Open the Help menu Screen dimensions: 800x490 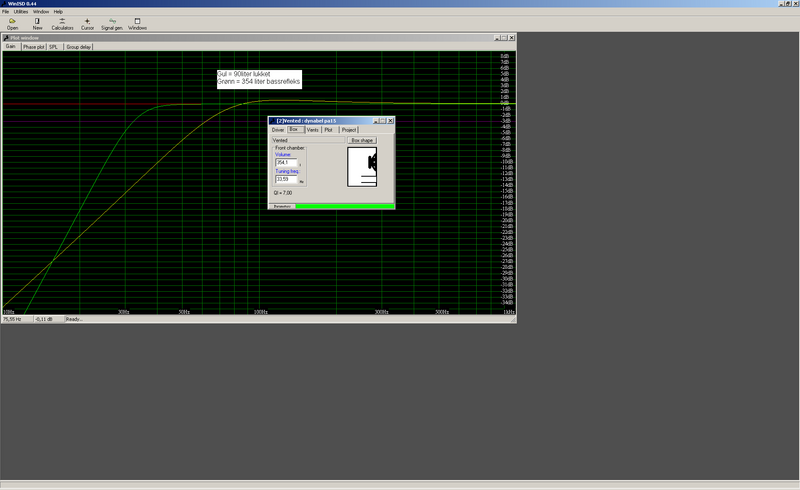[x=58, y=11]
